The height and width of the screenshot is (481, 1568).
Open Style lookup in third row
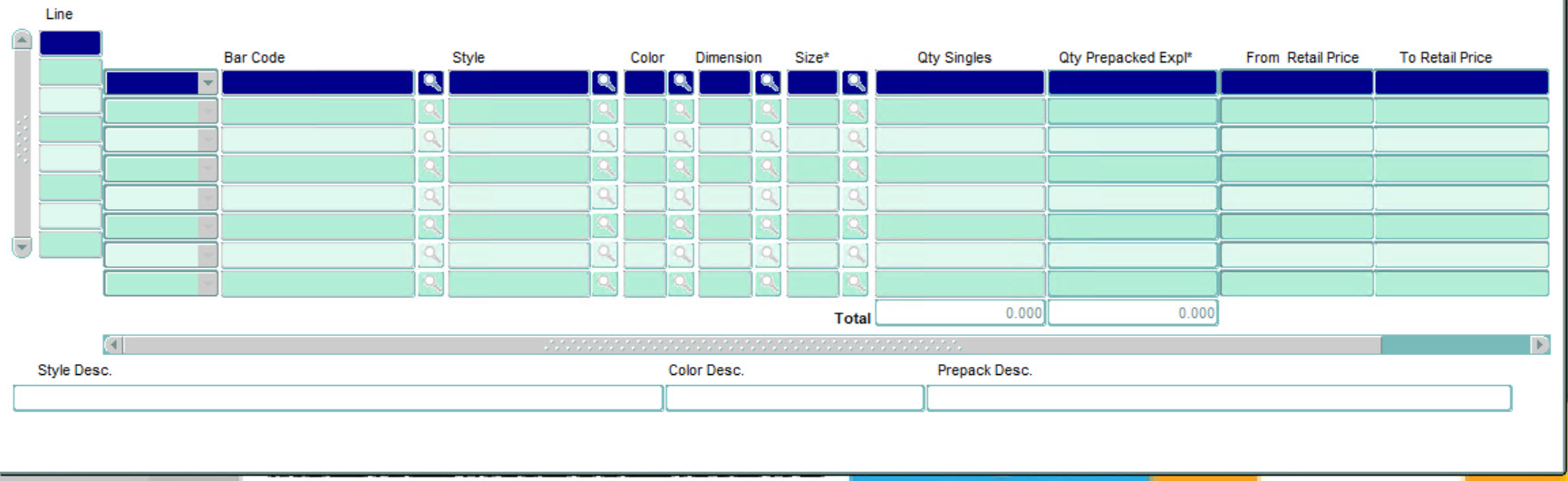coord(605,140)
